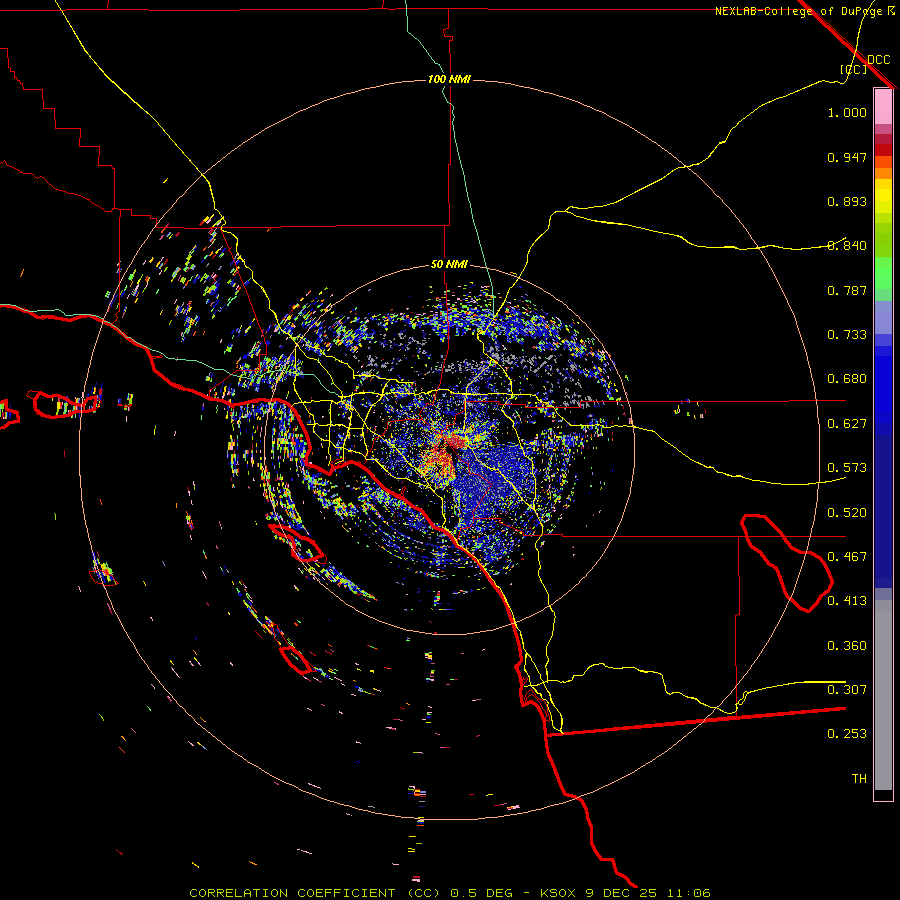Pick the red segment of legend bar
This screenshot has width=900, height=900.
point(883,149)
